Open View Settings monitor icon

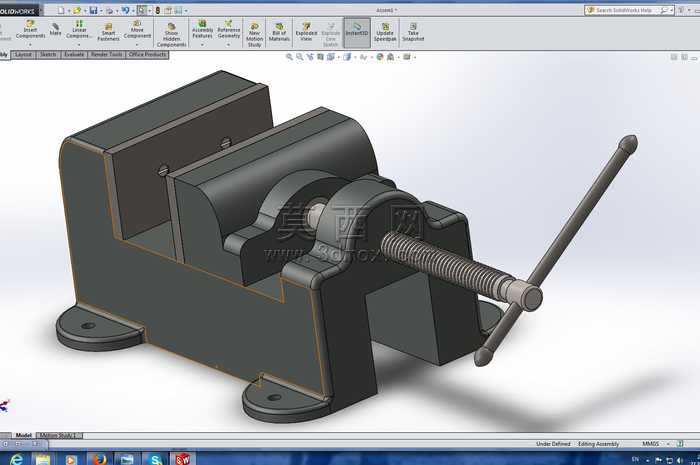click(407, 57)
